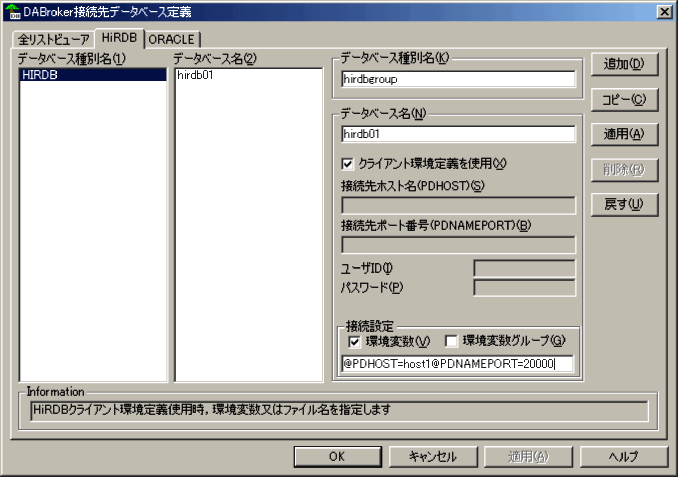Click the 接続先ポート番号(PDNAMEPORT) field

458,245
